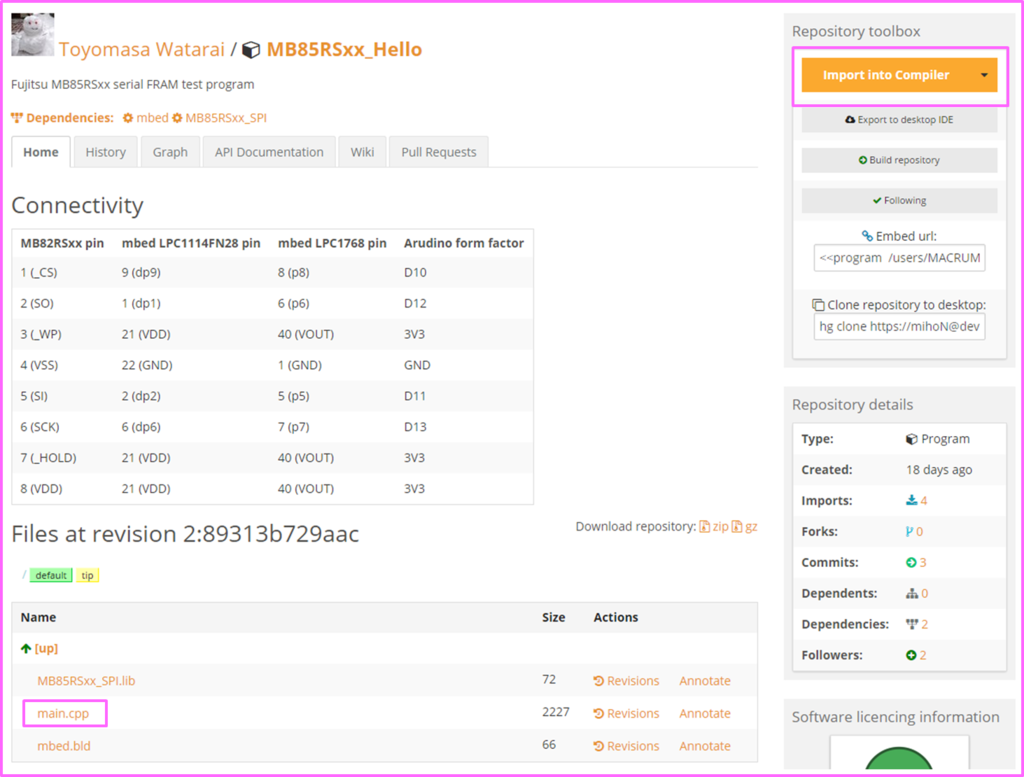Switch to the History tab

click(x=105, y=152)
